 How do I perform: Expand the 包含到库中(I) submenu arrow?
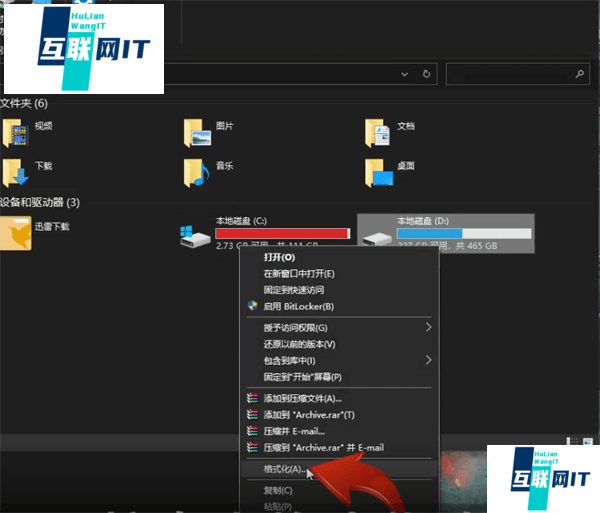(429, 360)
